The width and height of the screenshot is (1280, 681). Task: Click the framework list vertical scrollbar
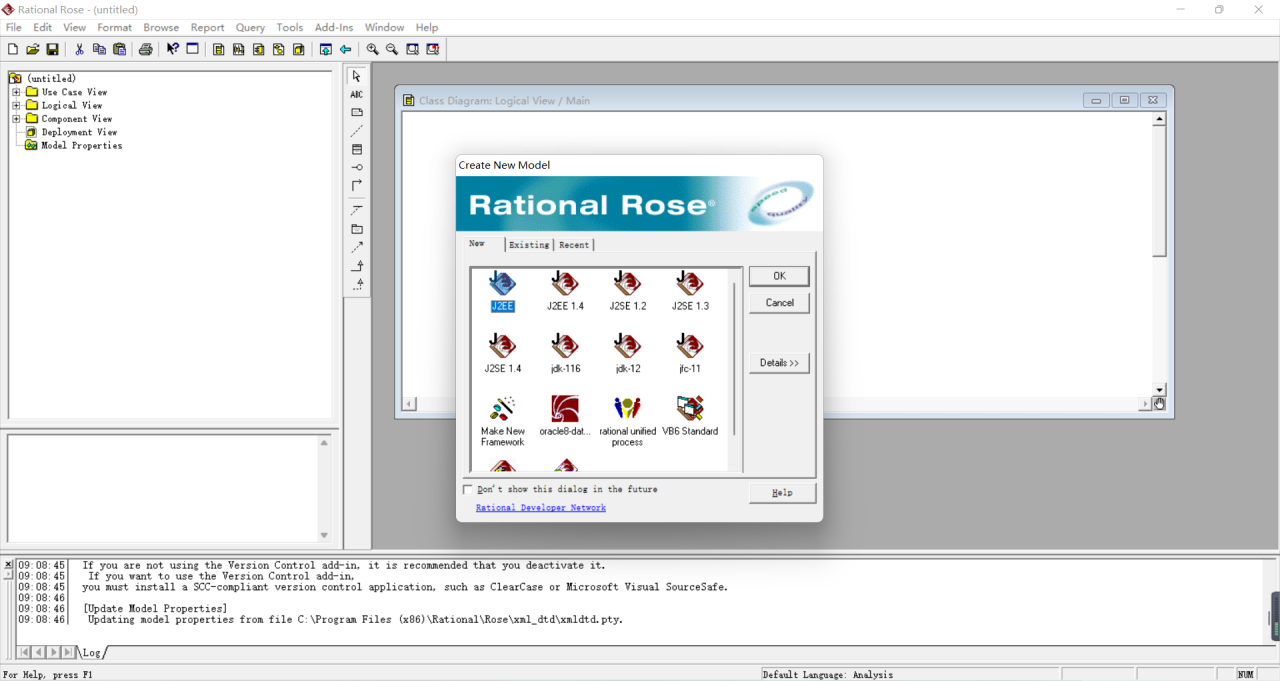(x=735, y=360)
